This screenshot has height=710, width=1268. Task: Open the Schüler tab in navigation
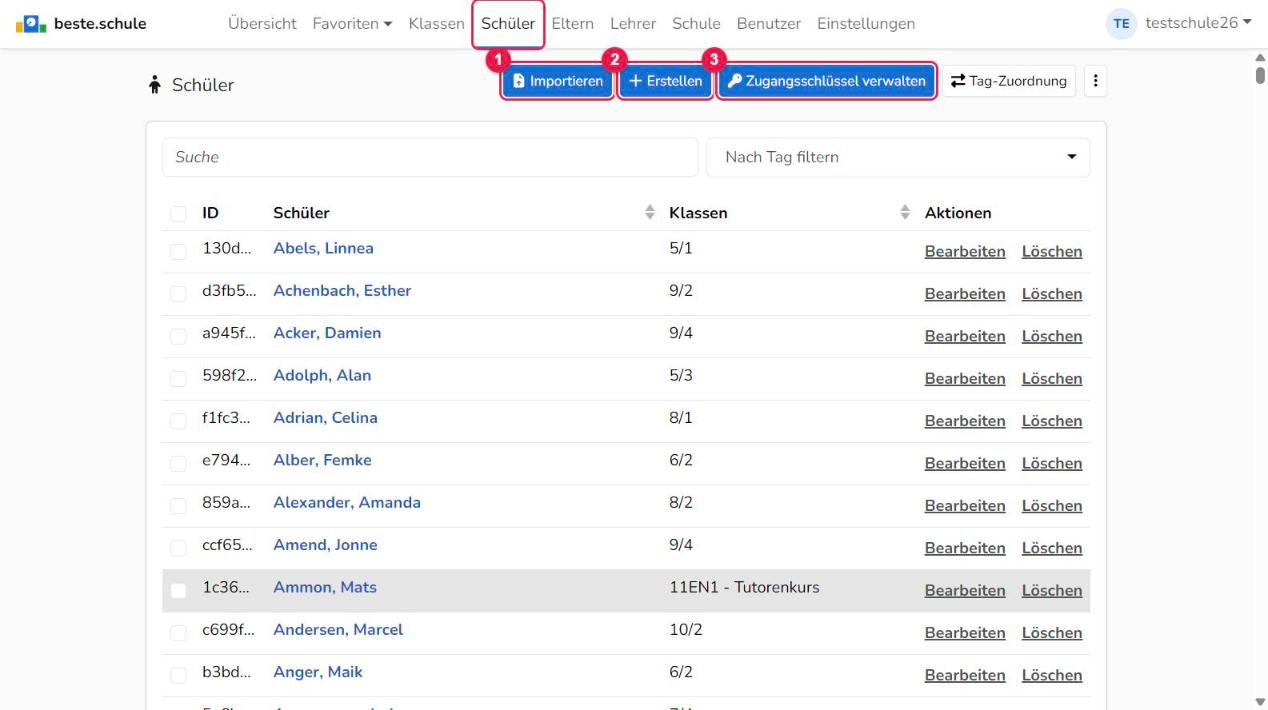point(508,23)
